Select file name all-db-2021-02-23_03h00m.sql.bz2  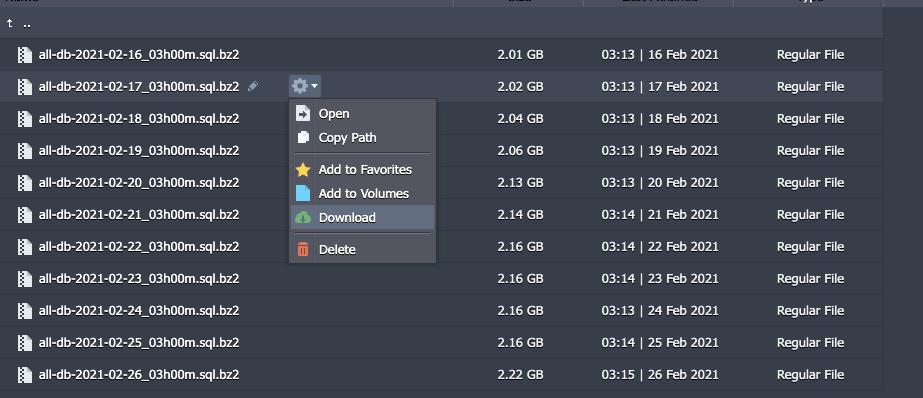click(139, 278)
